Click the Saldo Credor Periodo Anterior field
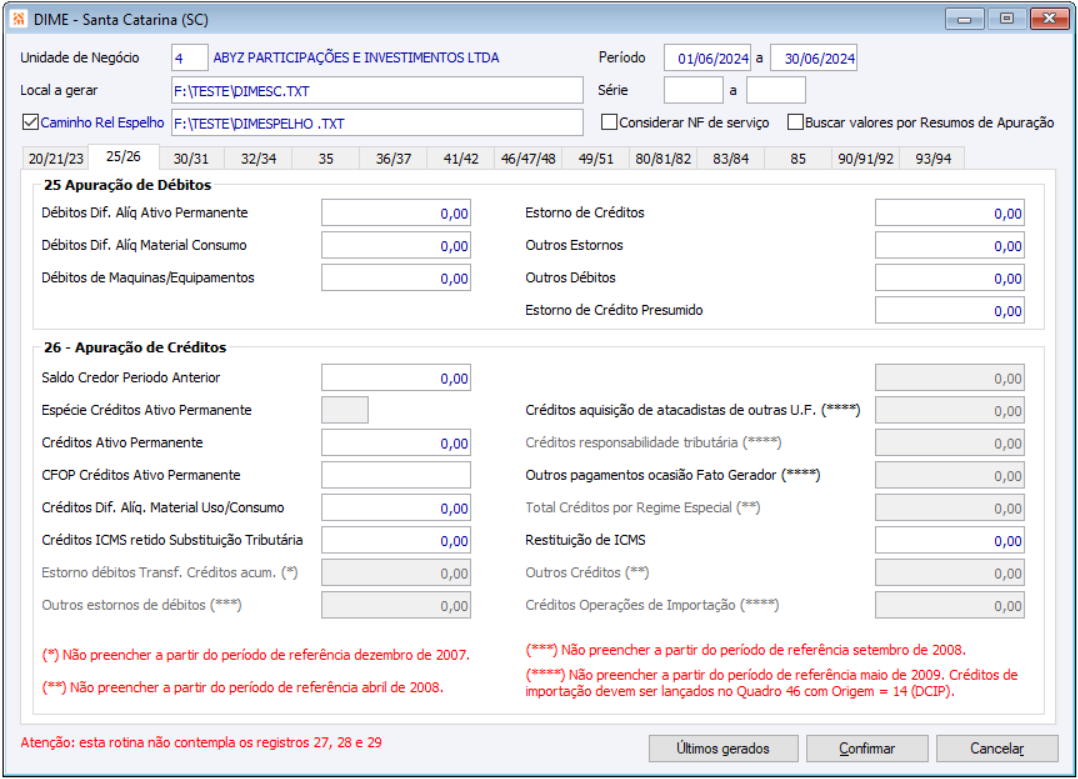The width and height of the screenshot is (1078, 779). (396, 377)
